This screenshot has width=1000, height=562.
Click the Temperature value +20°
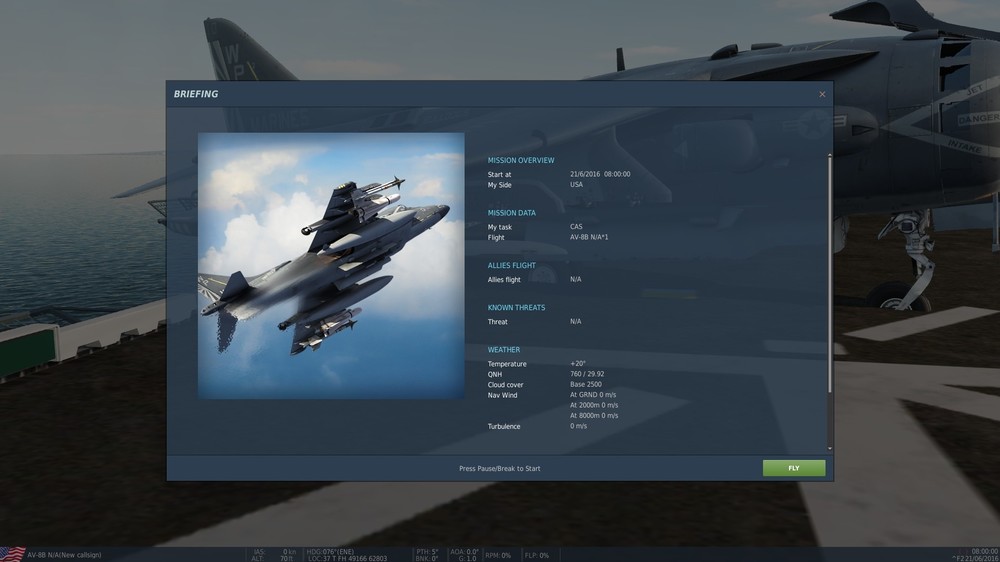(578, 364)
